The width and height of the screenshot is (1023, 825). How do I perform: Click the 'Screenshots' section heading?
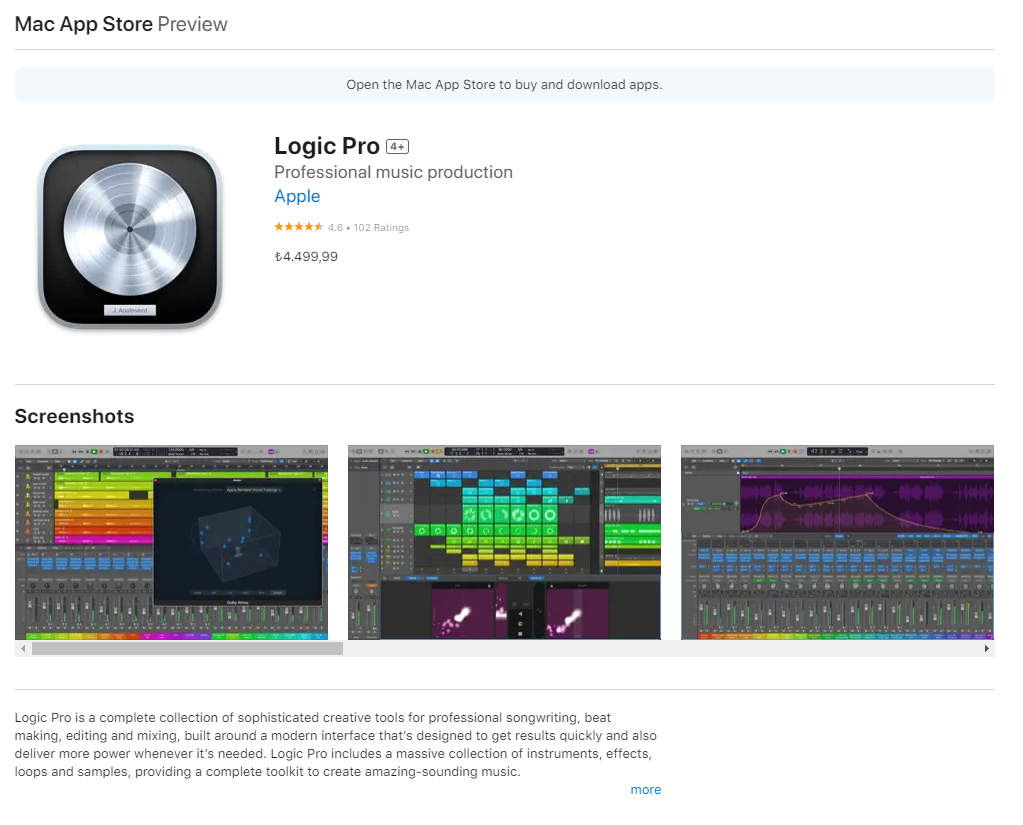(74, 416)
